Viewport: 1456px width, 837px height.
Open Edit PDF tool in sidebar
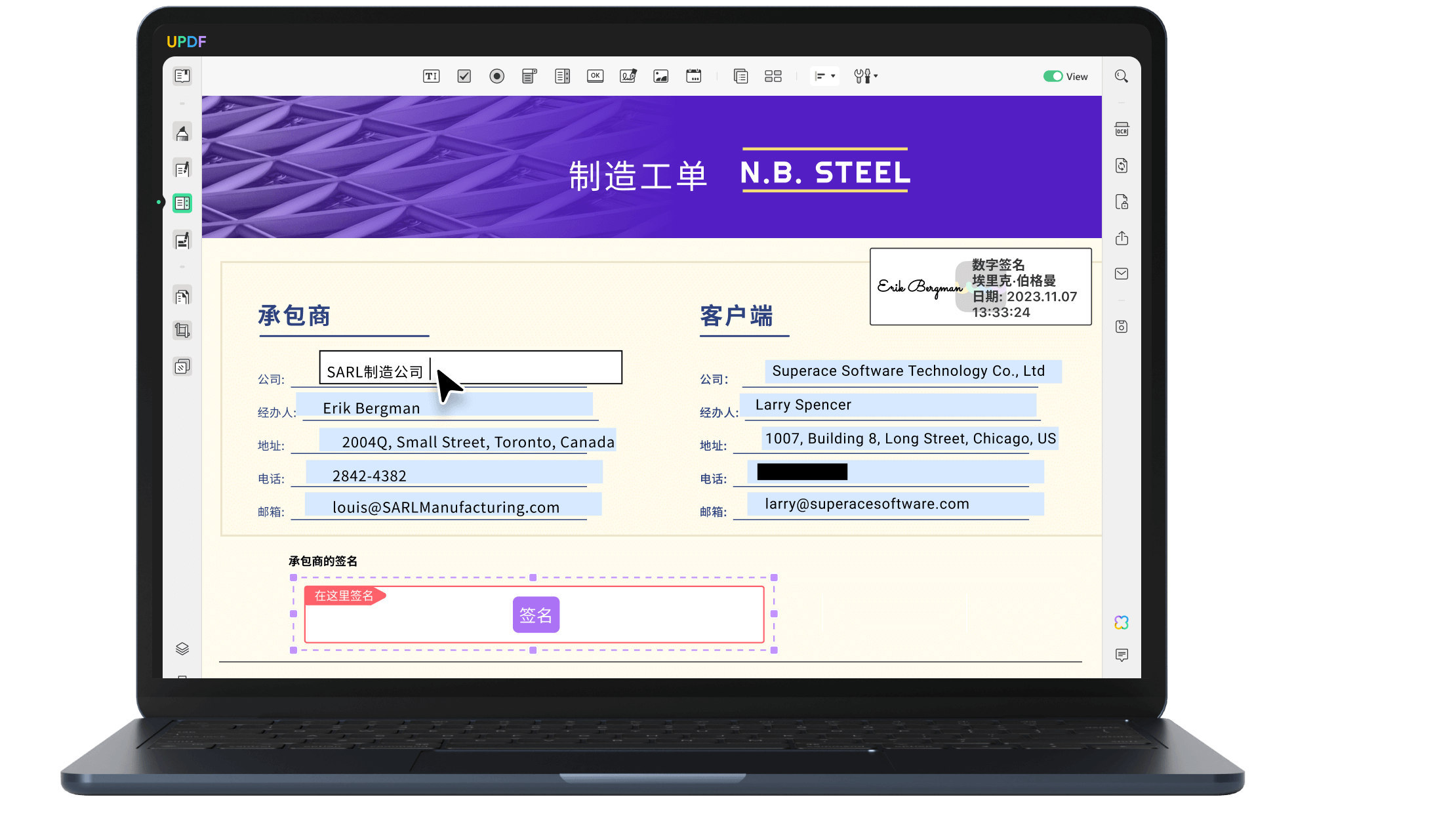click(x=182, y=169)
